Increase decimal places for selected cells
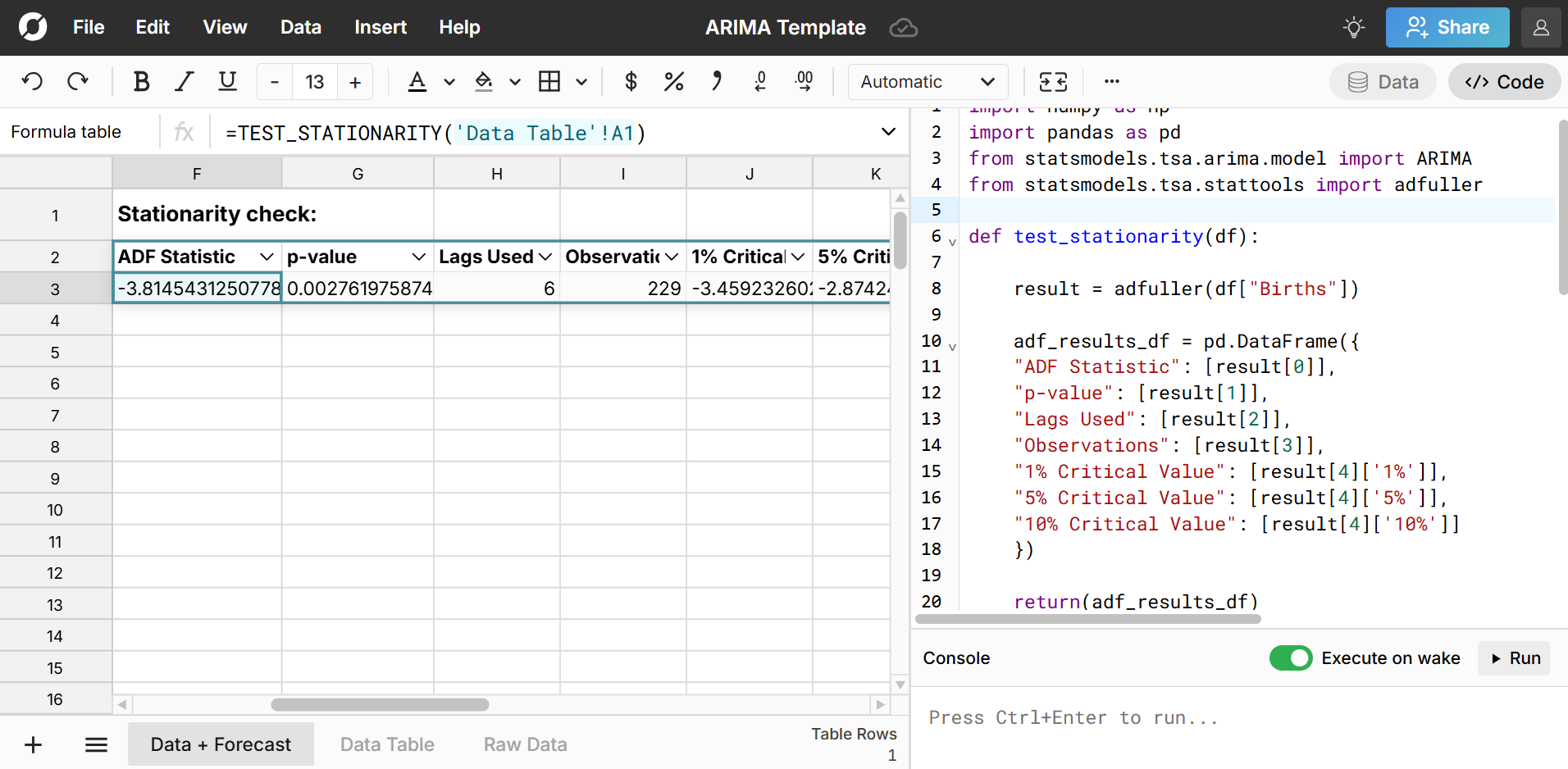1568x769 pixels. [804, 81]
